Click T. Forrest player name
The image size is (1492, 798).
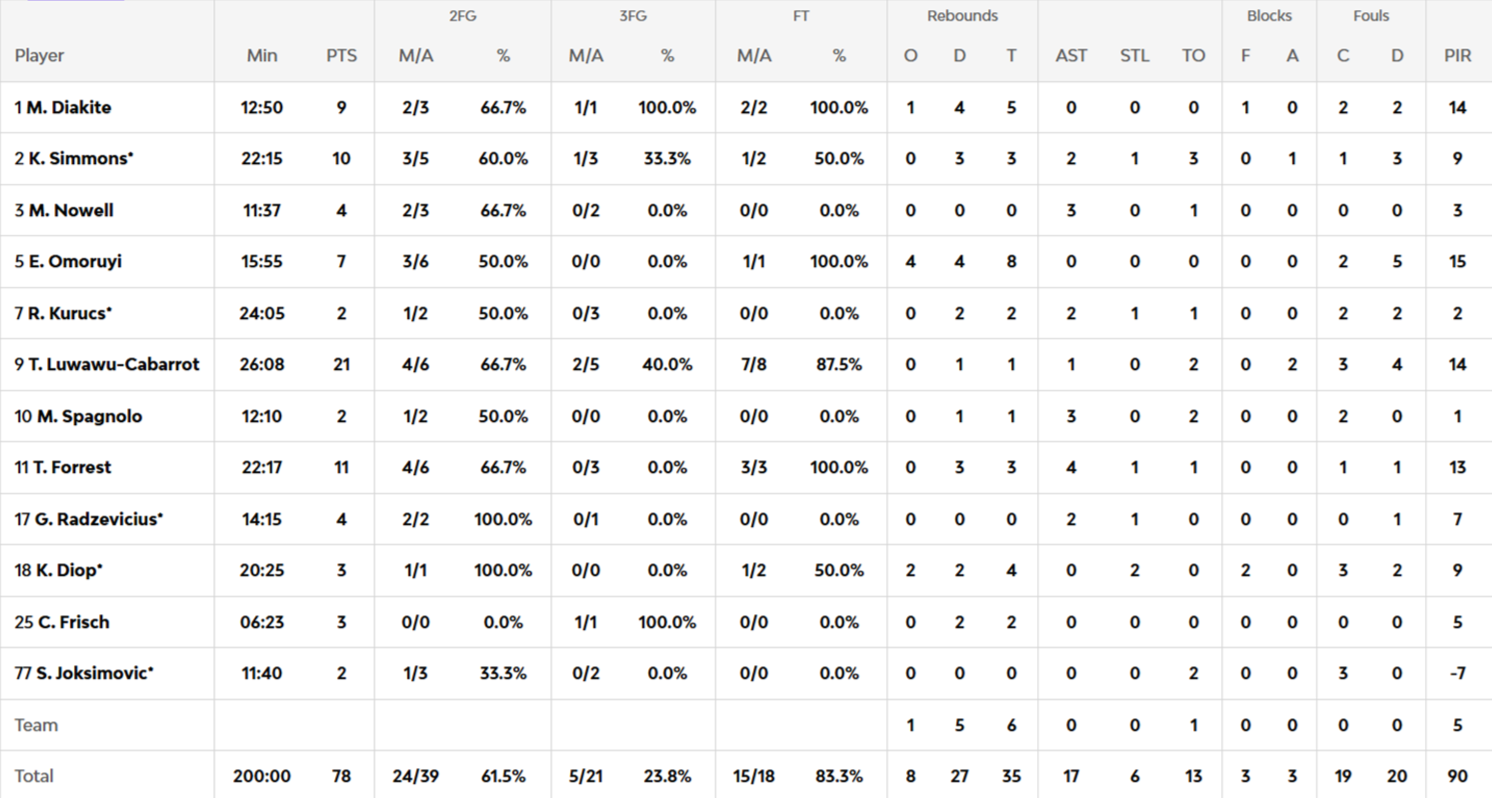(x=74, y=468)
